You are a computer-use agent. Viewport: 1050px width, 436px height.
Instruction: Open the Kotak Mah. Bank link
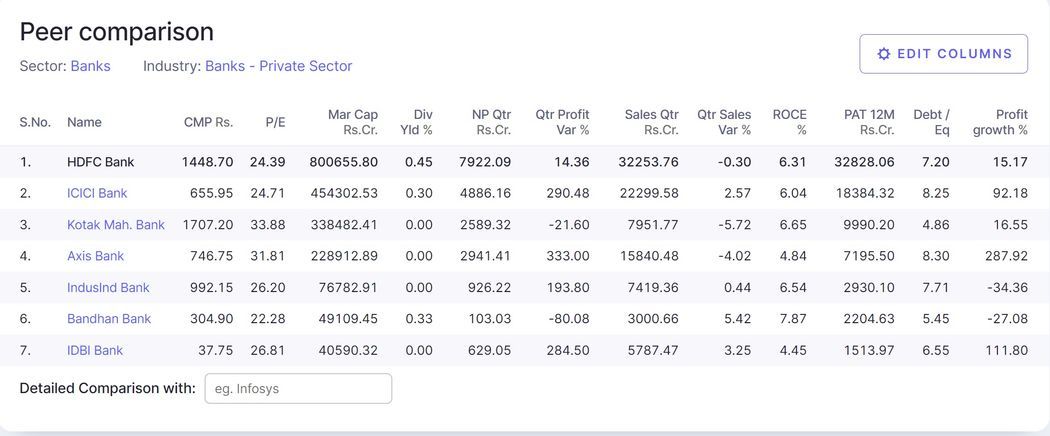tap(115, 225)
